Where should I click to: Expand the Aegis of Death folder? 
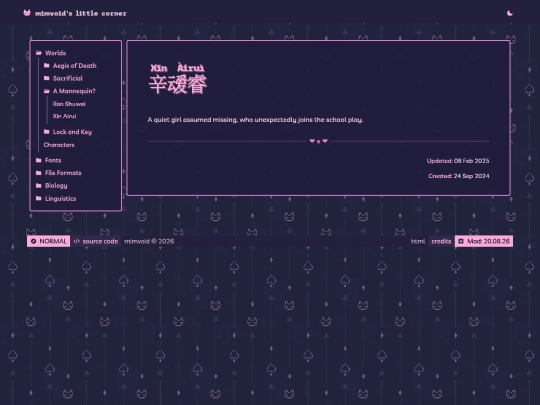pyautogui.click(x=46, y=65)
